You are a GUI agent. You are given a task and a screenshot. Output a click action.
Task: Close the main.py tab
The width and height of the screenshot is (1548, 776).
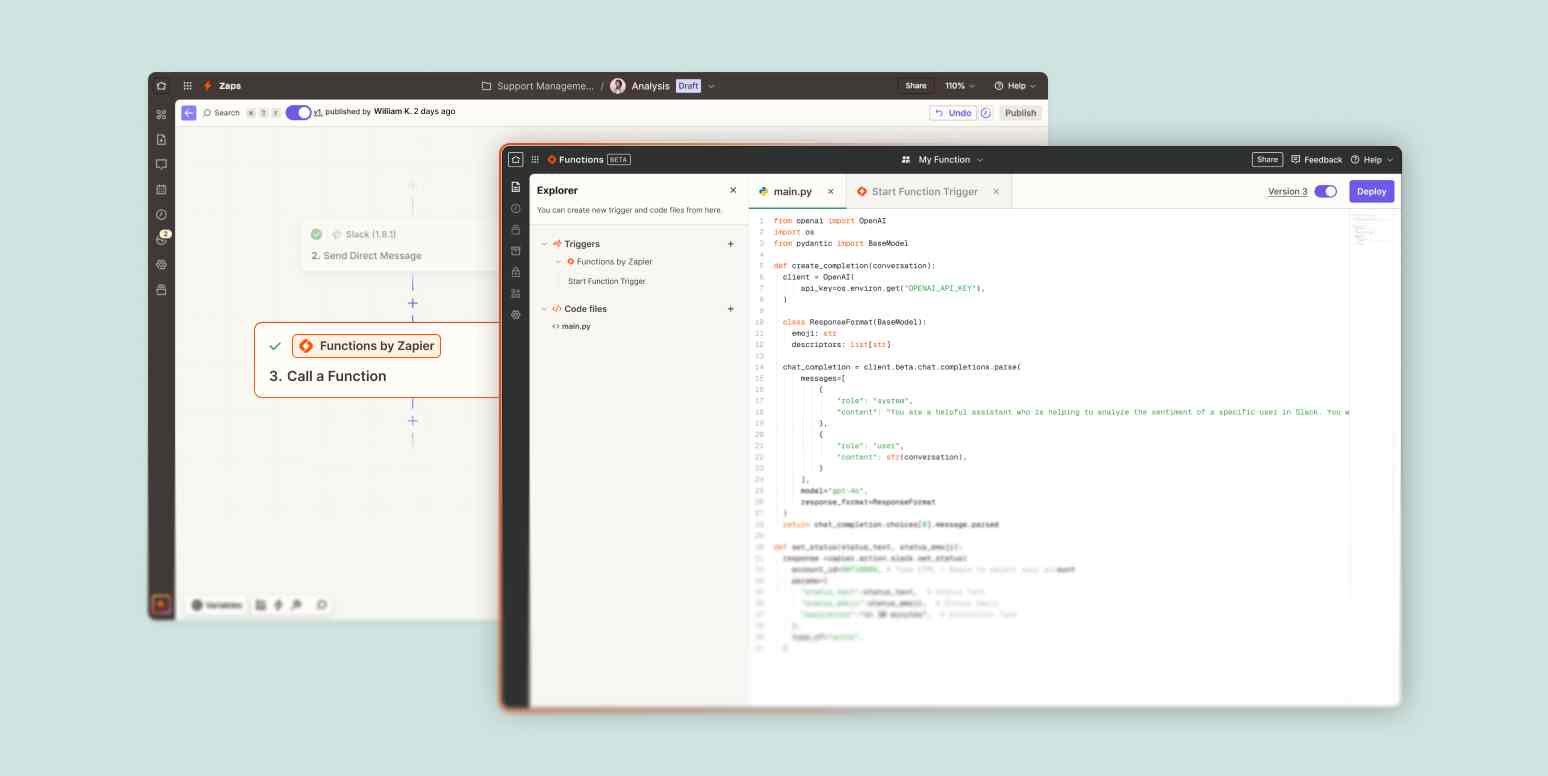pyautogui.click(x=832, y=191)
